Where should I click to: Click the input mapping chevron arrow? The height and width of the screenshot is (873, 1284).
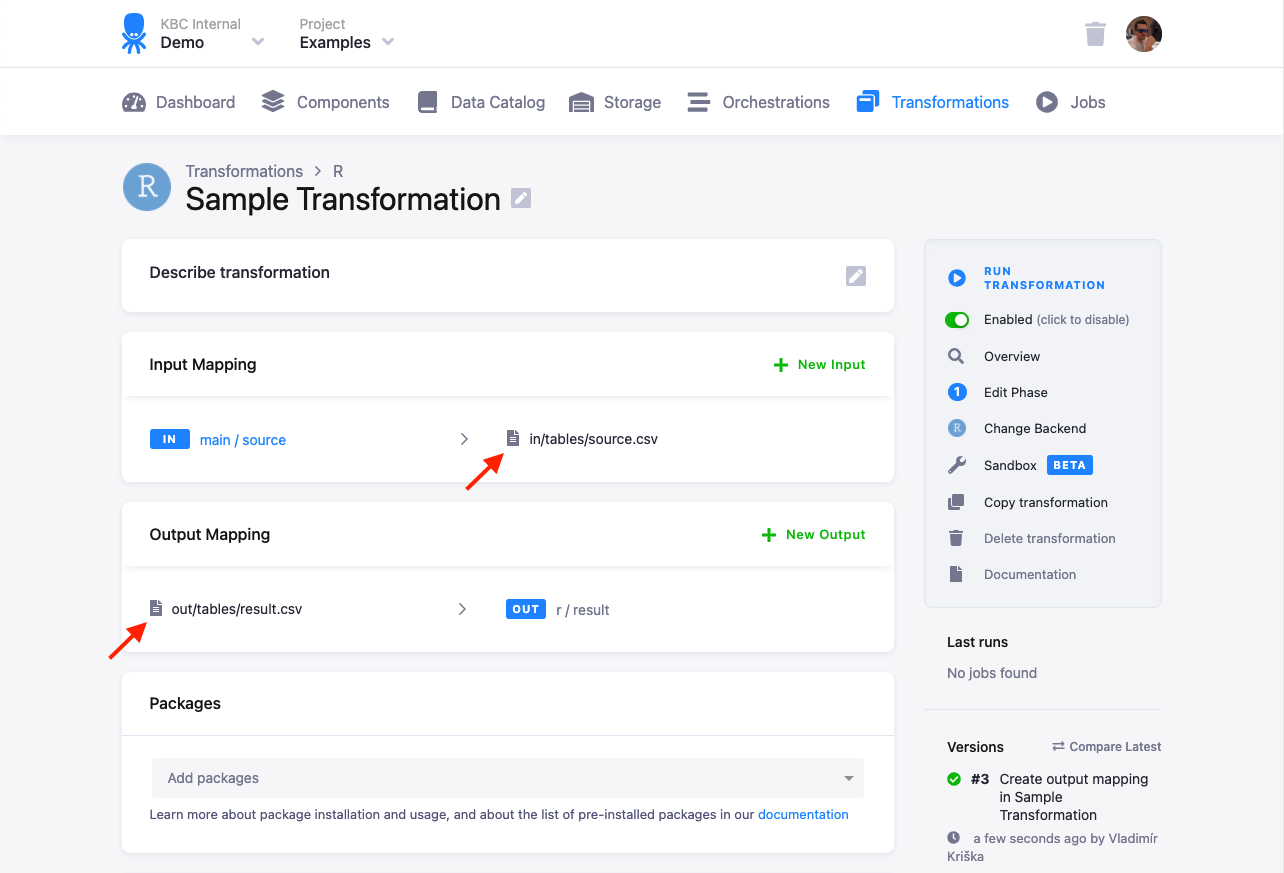(x=464, y=439)
